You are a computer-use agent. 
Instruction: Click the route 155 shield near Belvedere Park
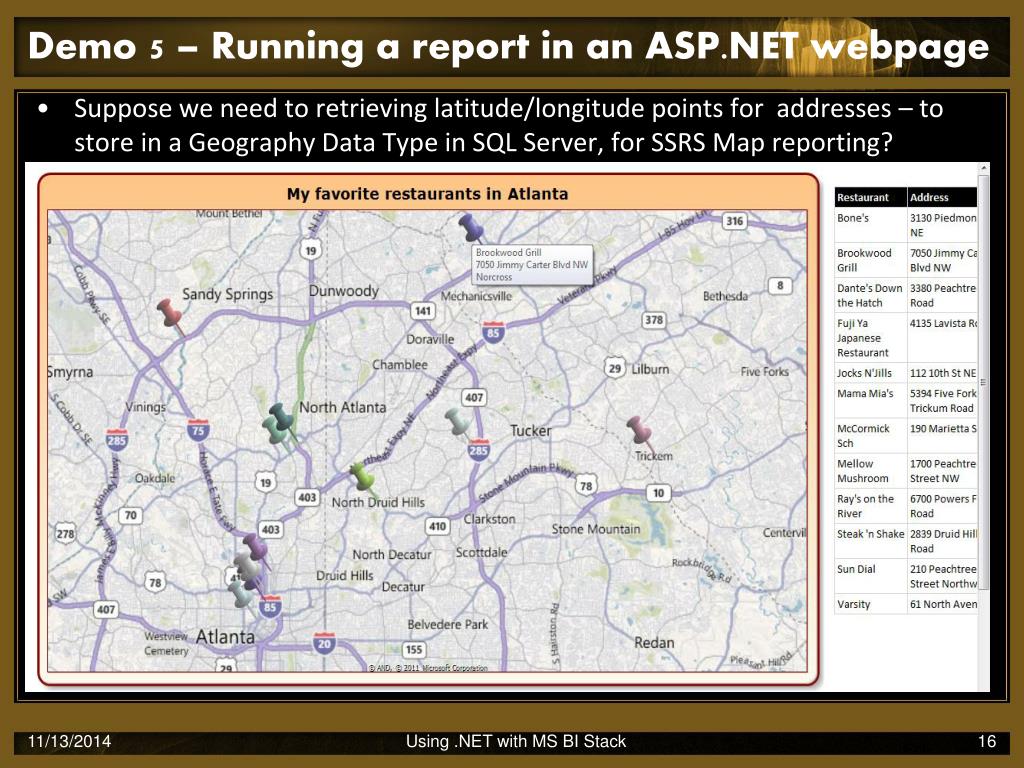tap(413, 650)
